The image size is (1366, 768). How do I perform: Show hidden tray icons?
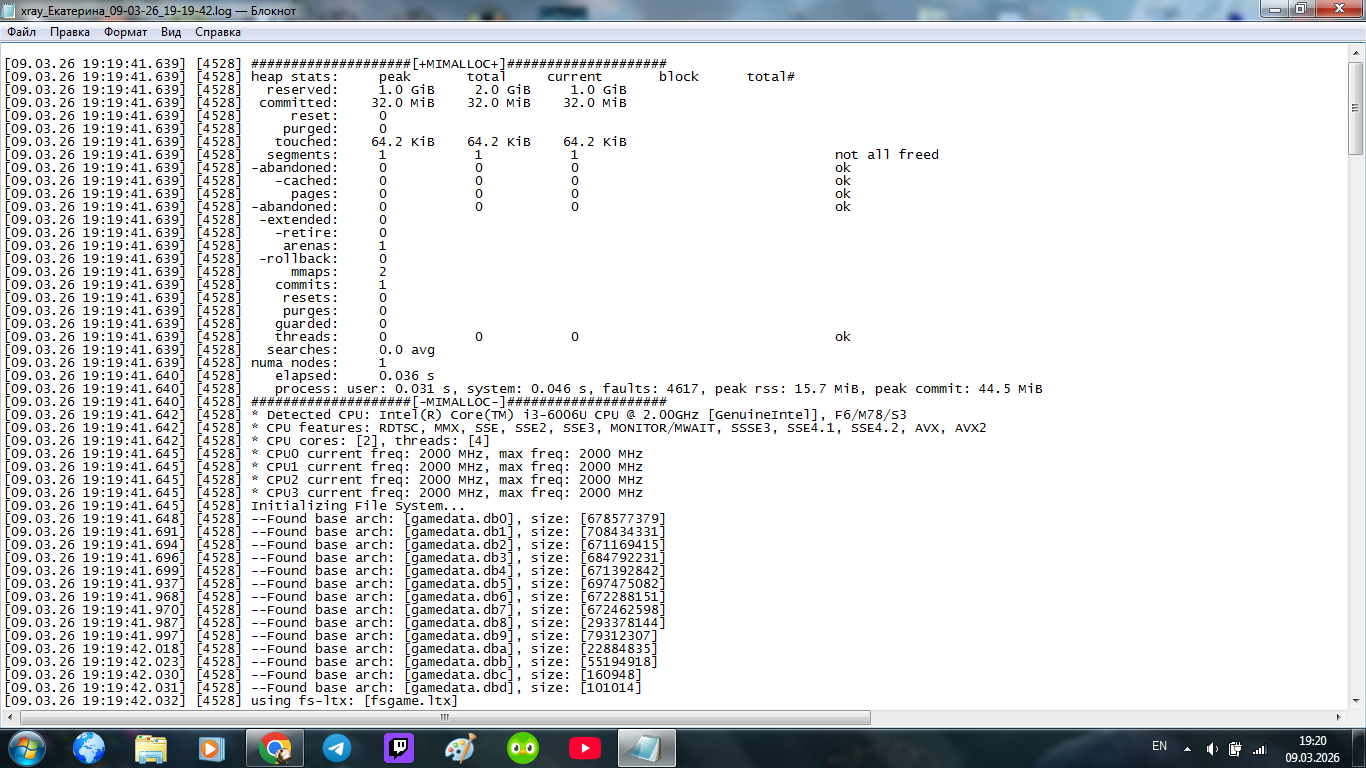coord(1187,748)
